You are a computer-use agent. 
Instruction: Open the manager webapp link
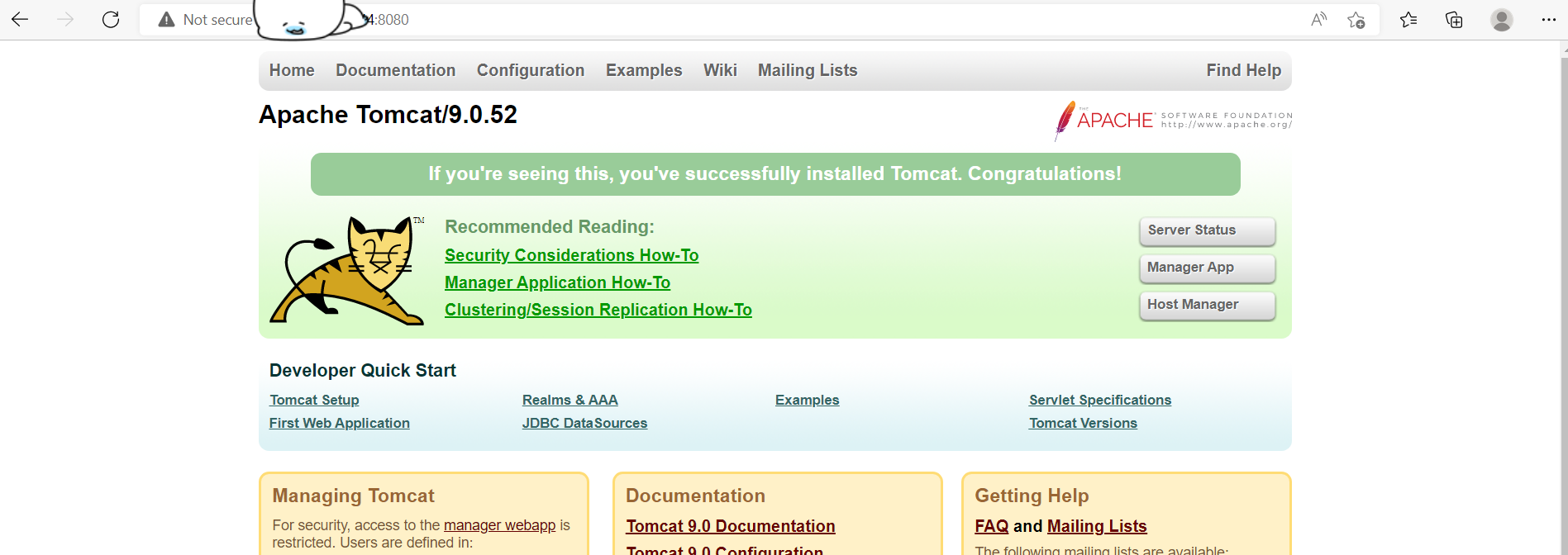(x=500, y=525)
